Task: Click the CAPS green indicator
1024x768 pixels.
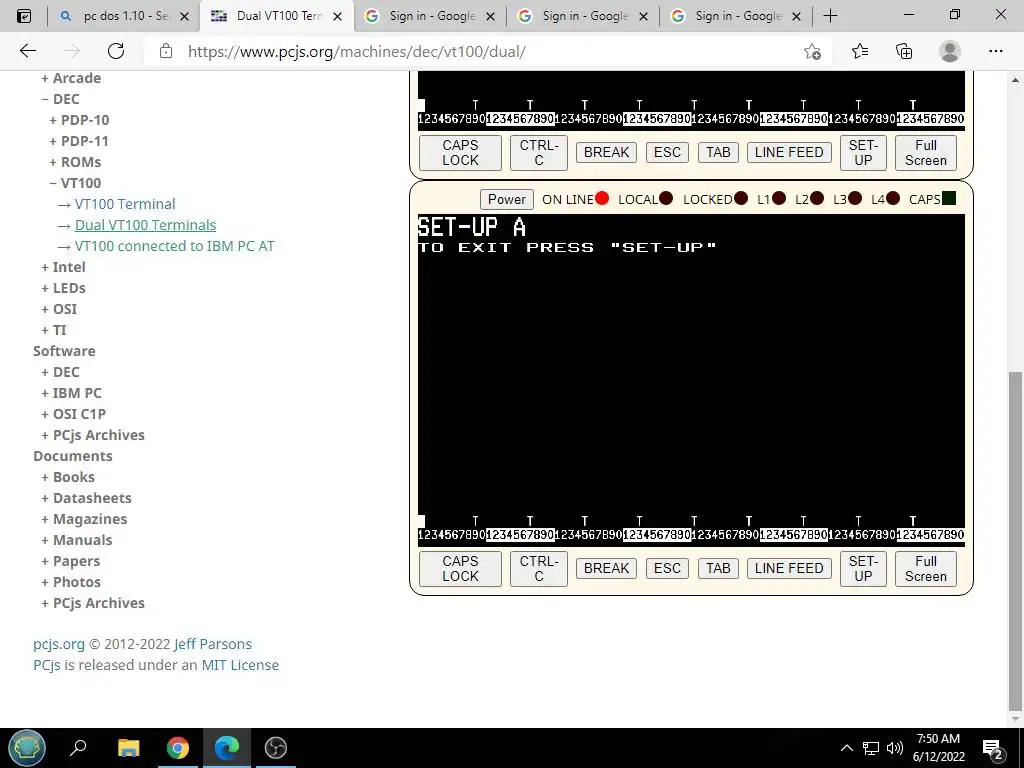Action: (x=949, y=199)
